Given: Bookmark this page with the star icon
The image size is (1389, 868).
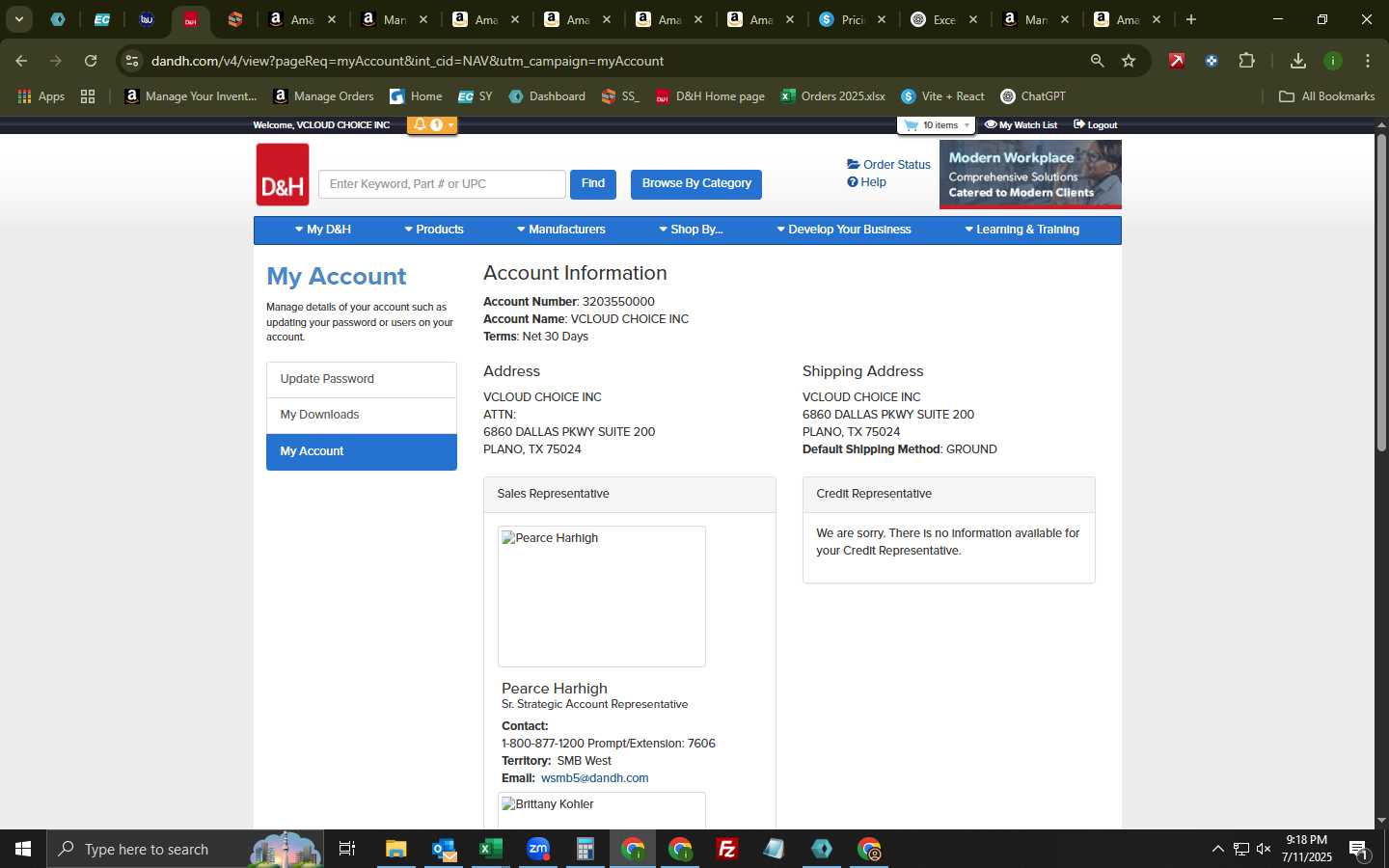Looking at the screenshot, I should pos(1129,61).
